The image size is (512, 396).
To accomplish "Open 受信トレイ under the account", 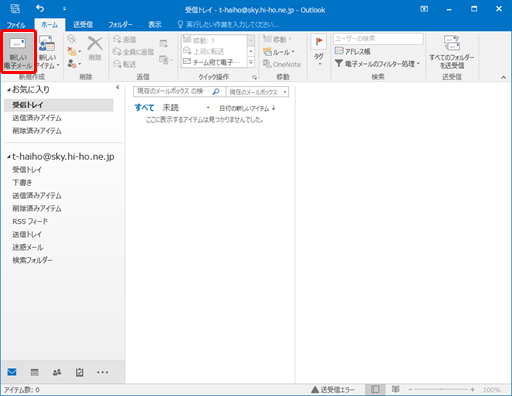I will (27, 170).
